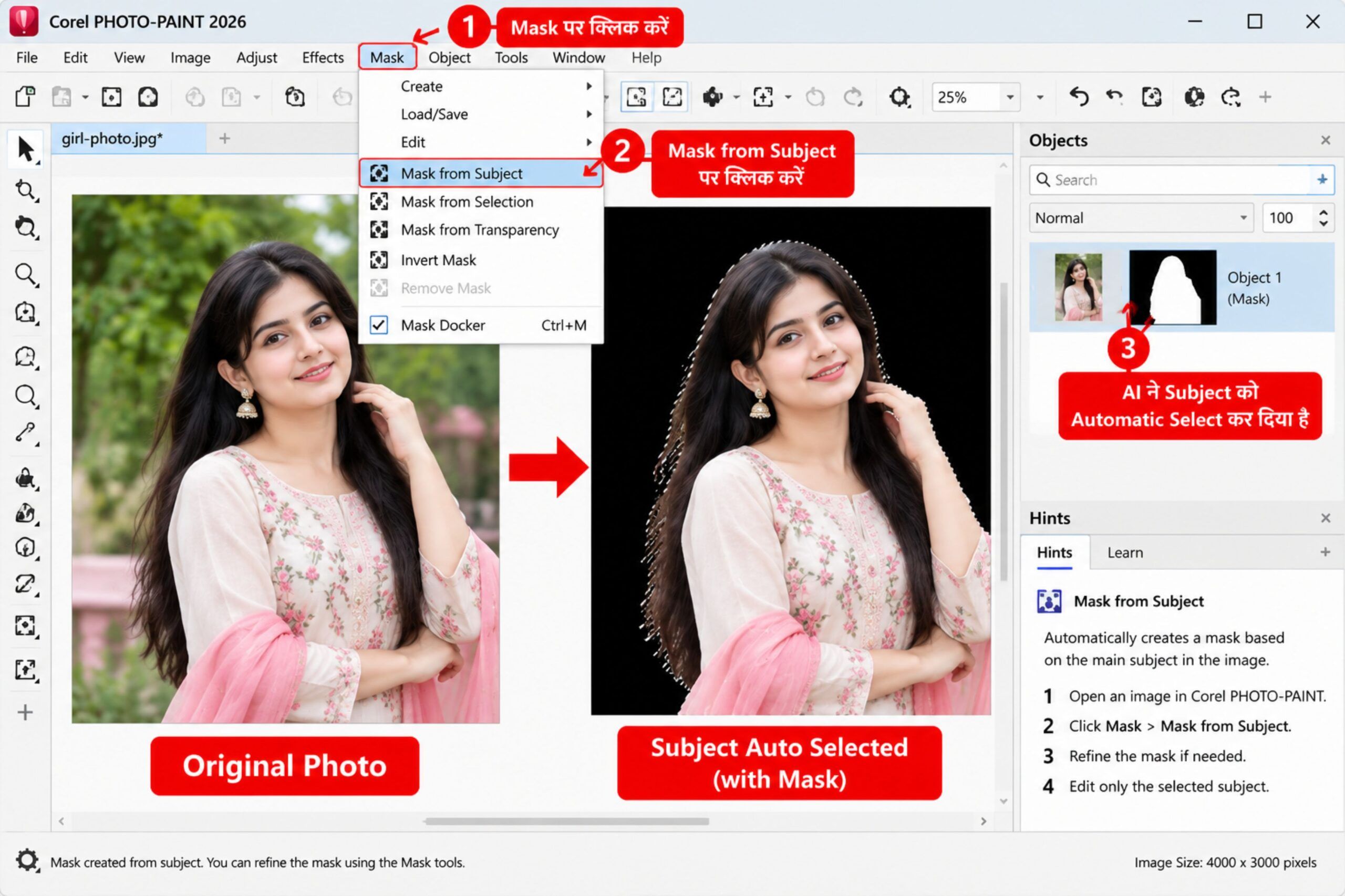Open the Window menu
Image resolution: width=1345 pixels, height=896 pixels.
tap(578, 57)
